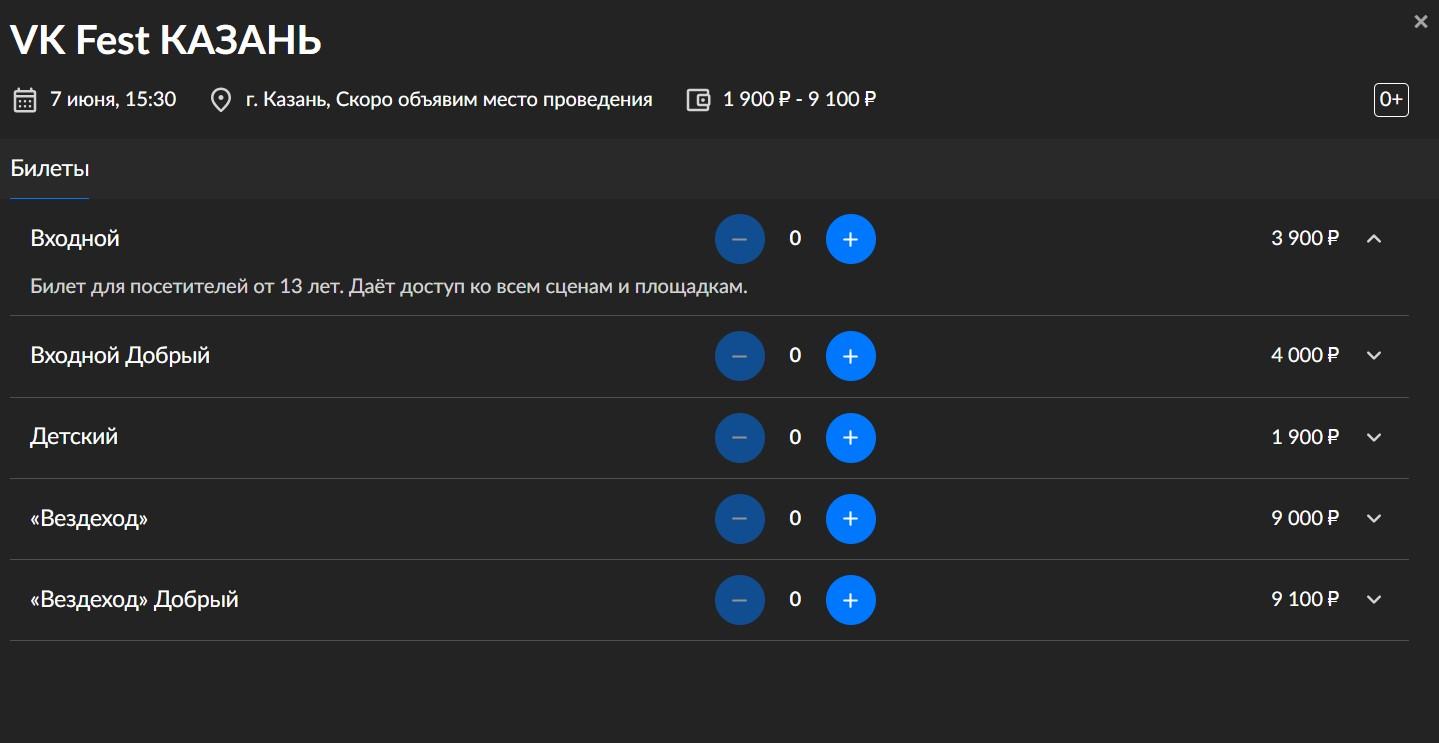Viewport: 1439px width, 743px height.
Task: Close the VK Fest ticket dialog
Action: pyautogui.click(x=1421, y=21)
